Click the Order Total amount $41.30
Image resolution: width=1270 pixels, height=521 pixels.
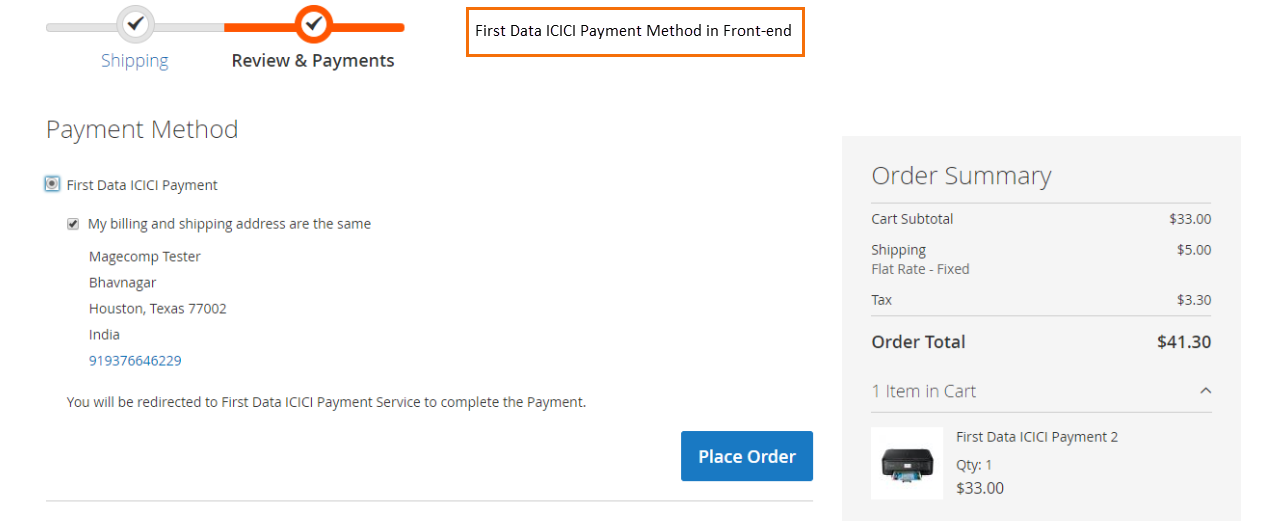point(1183,342)
